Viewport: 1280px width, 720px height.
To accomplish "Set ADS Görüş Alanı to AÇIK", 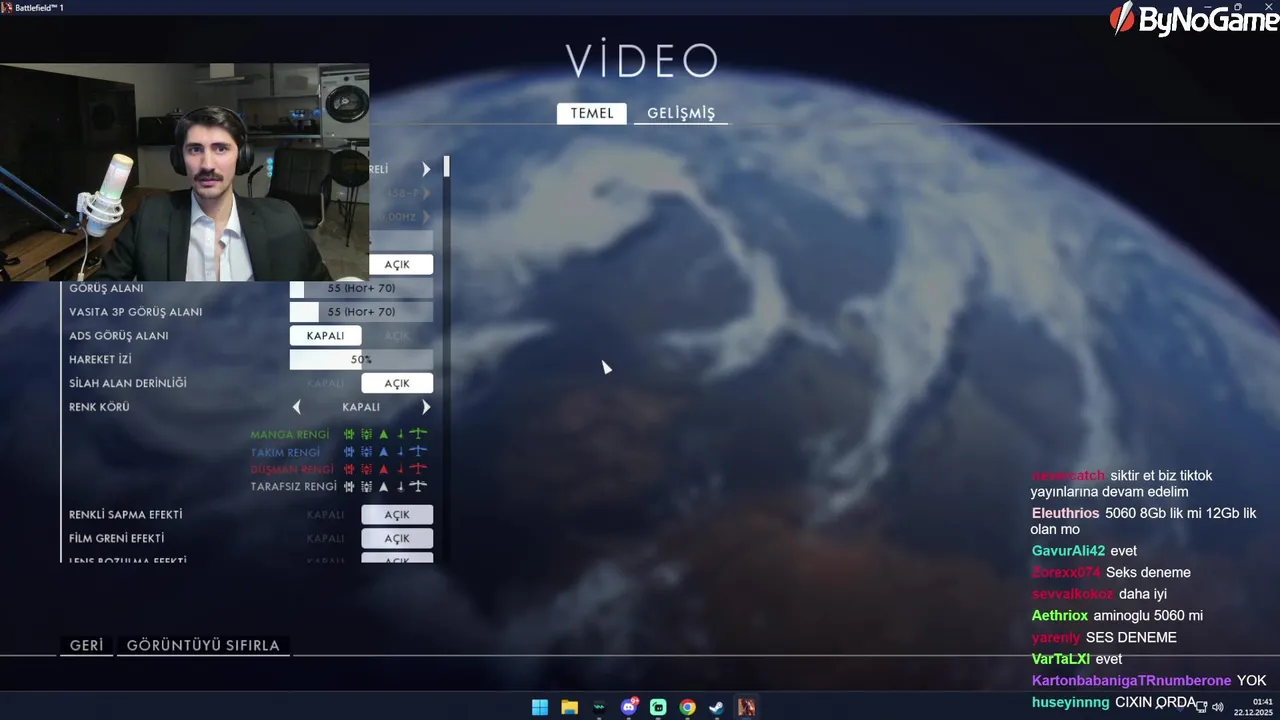I will [x=397, y=336].
